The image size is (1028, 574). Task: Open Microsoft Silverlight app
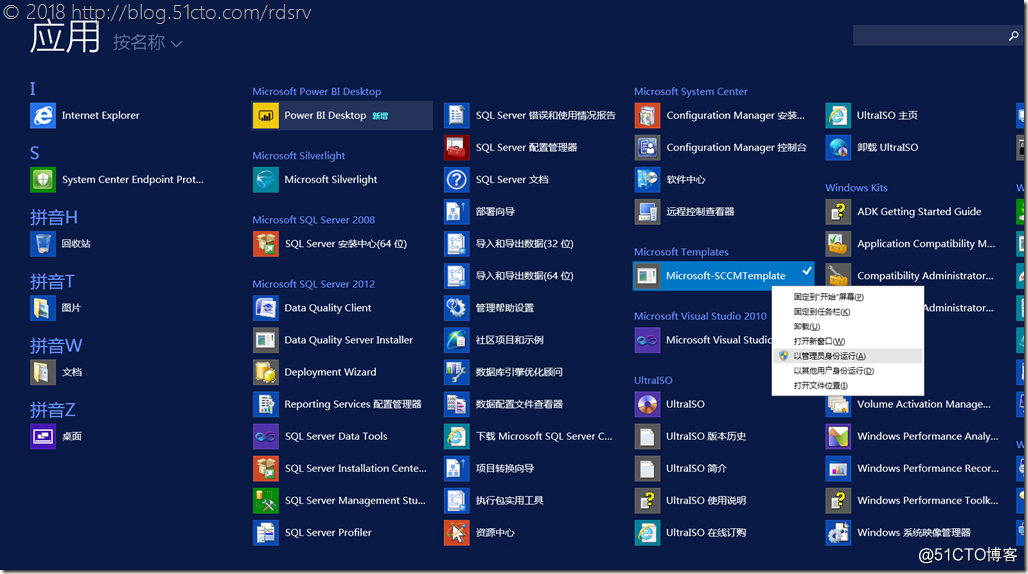click(315, 180)
